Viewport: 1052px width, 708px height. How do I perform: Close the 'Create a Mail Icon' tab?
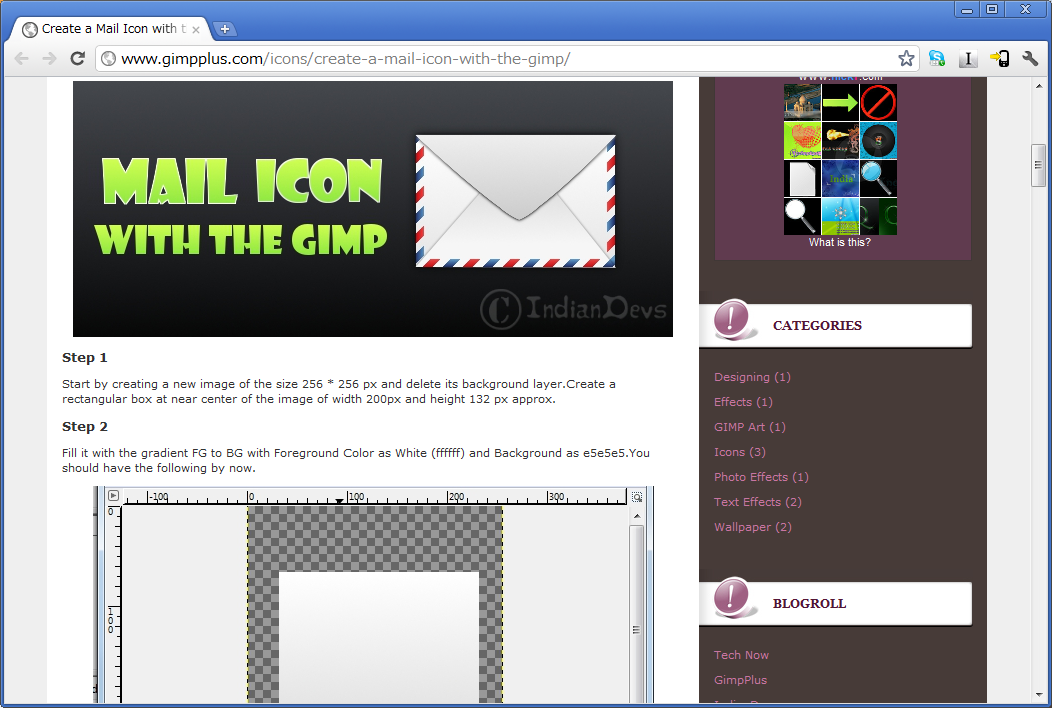tap(196, 30)
